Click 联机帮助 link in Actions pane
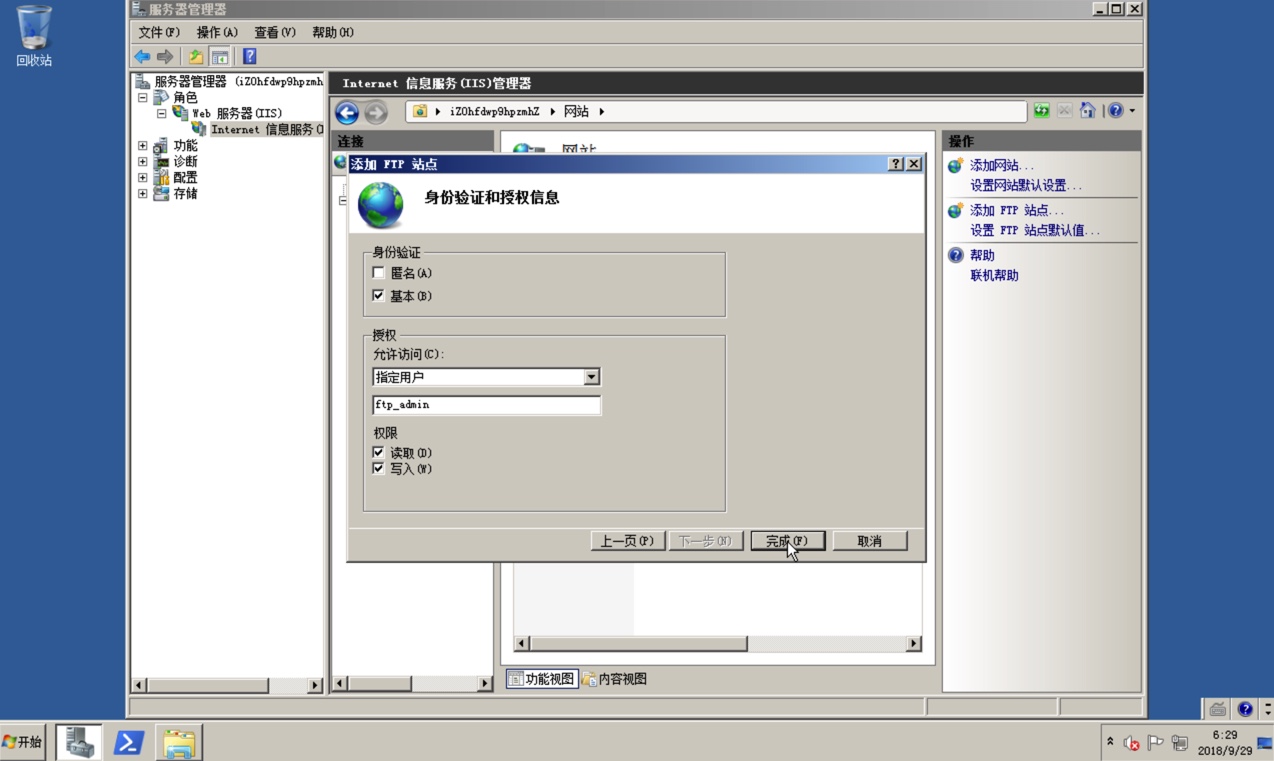 (x=994, y=276)
